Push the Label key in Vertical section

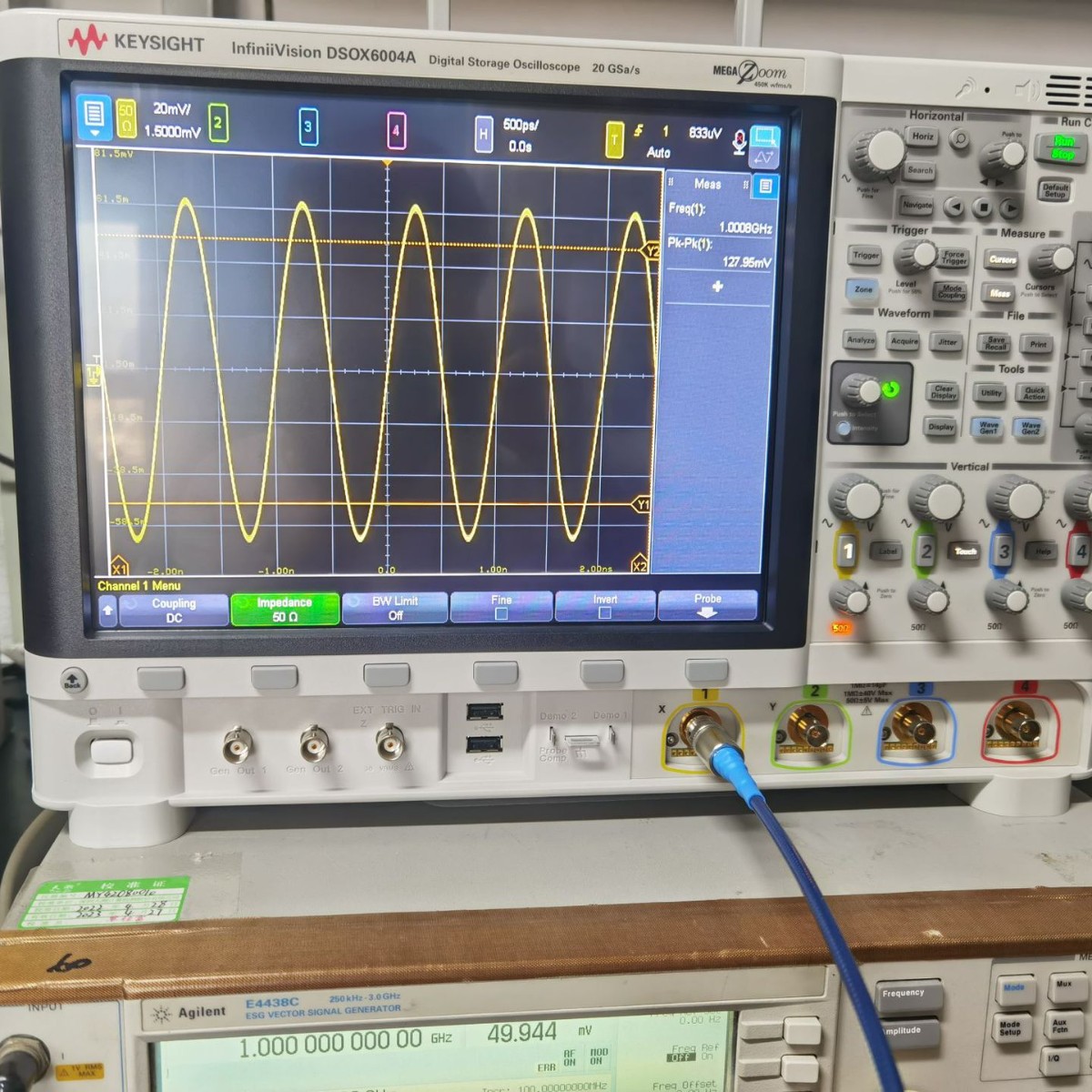pos(886,551)
